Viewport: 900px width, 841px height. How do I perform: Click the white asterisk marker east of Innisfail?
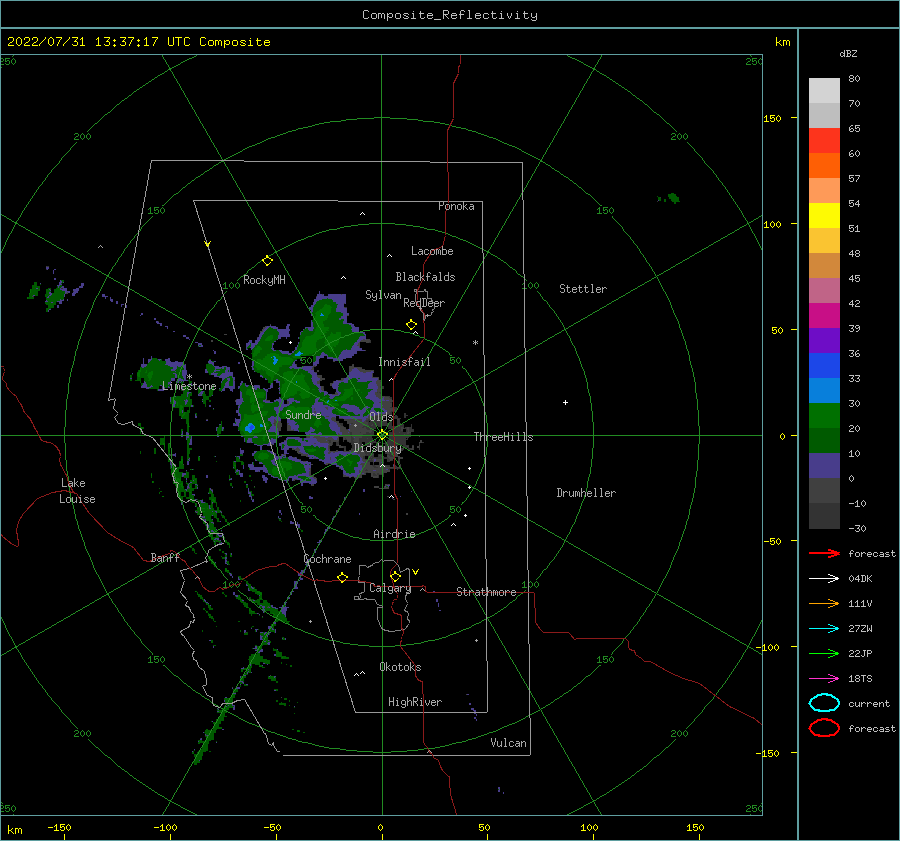click(x=475, y=343)
